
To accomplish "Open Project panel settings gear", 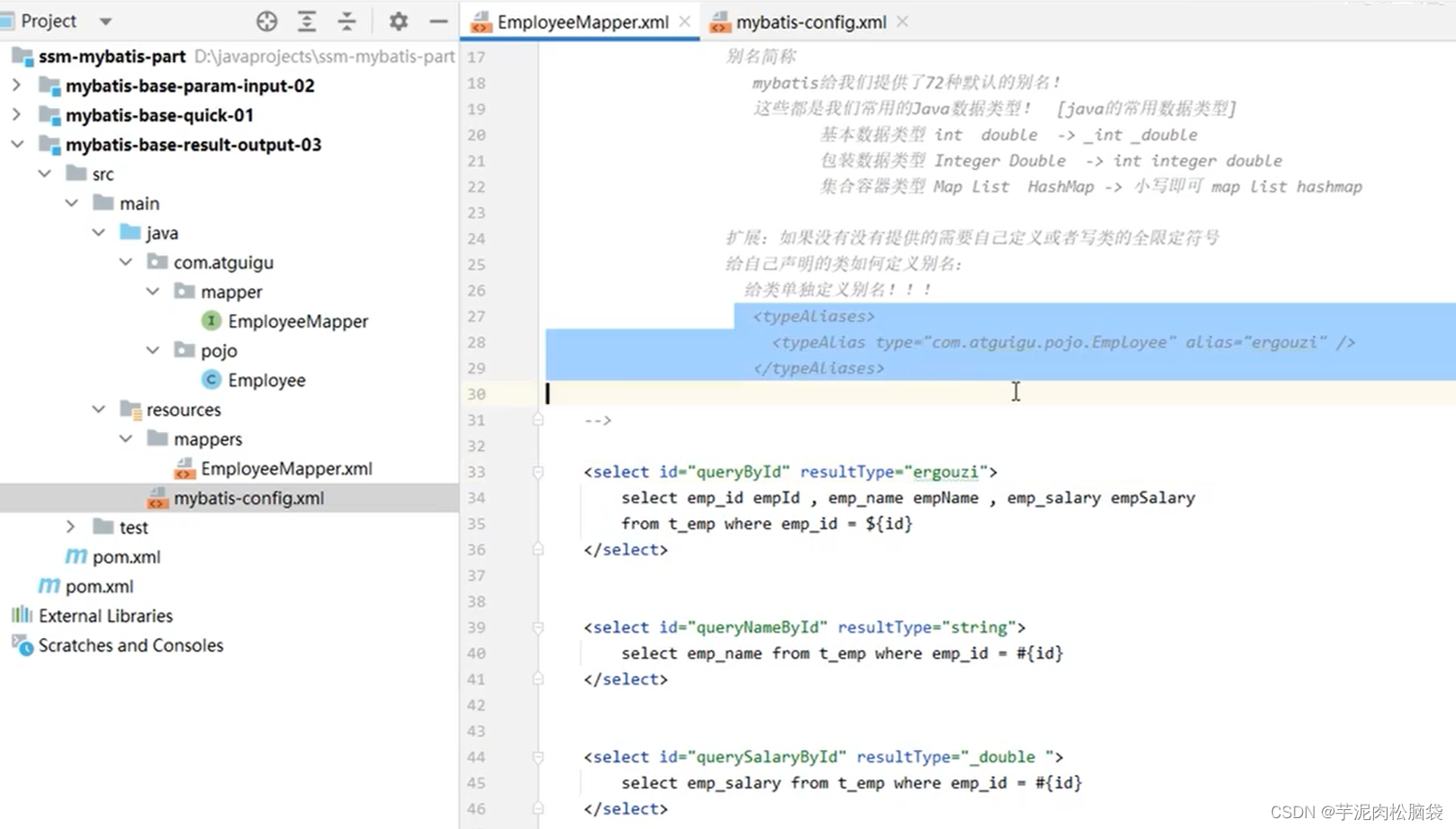I will (398, 21).
